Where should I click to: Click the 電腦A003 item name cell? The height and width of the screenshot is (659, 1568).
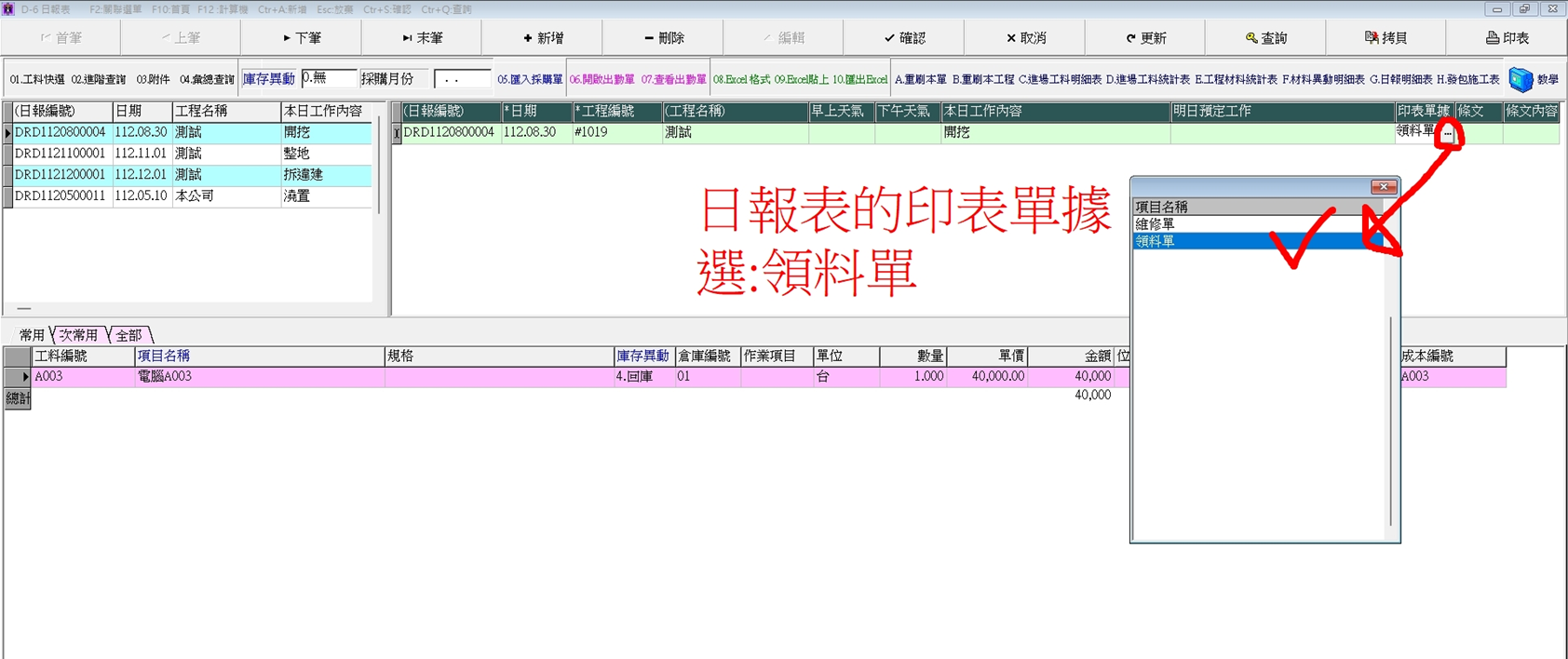pos(260,377)
